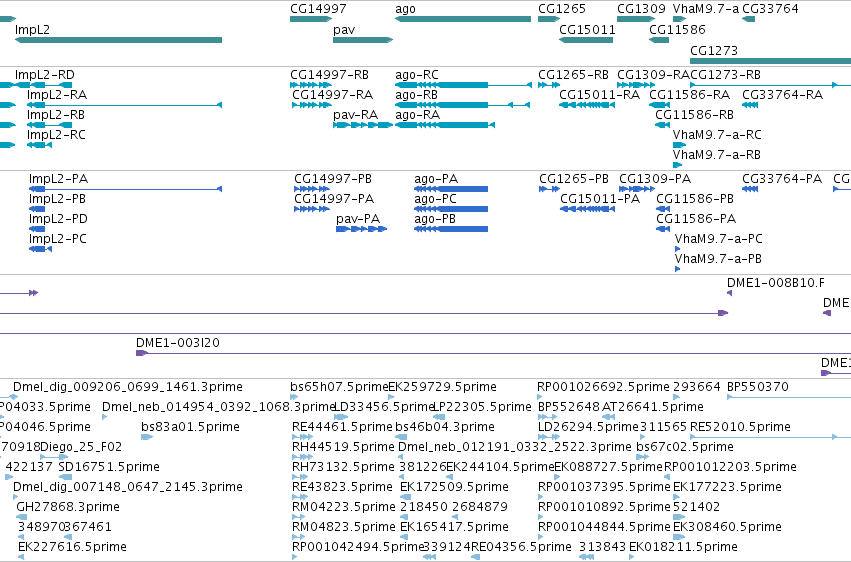Select the CG1273 gene label
851x562 pixels.
[714, 50]
